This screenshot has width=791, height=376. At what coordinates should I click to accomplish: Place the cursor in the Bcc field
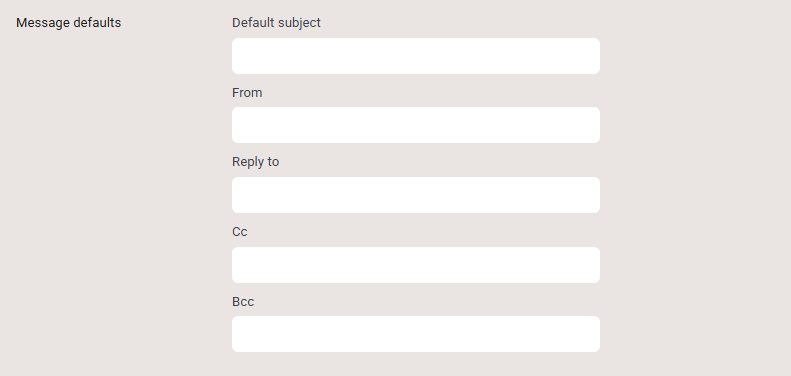tap(416, 334)
